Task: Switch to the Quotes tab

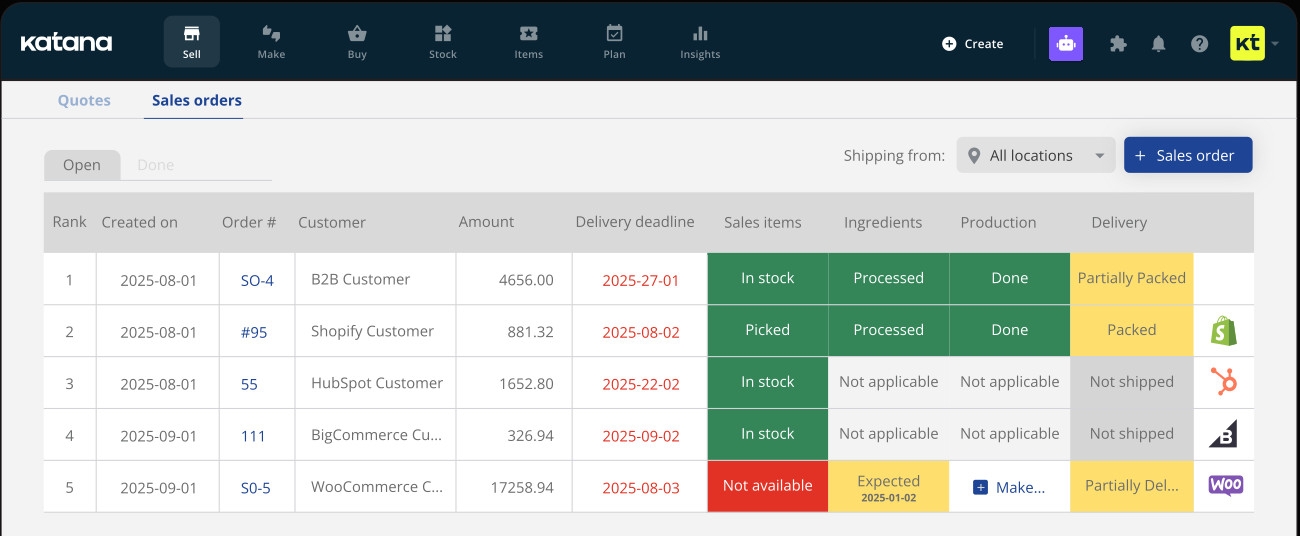Action: point(84,100)
